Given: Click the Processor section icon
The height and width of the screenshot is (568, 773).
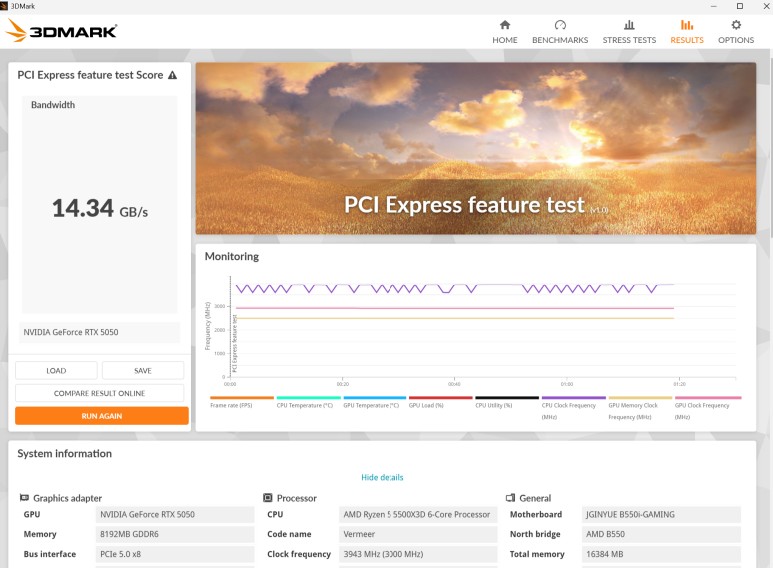Looking at the screenshot, I should coord(268,498).
